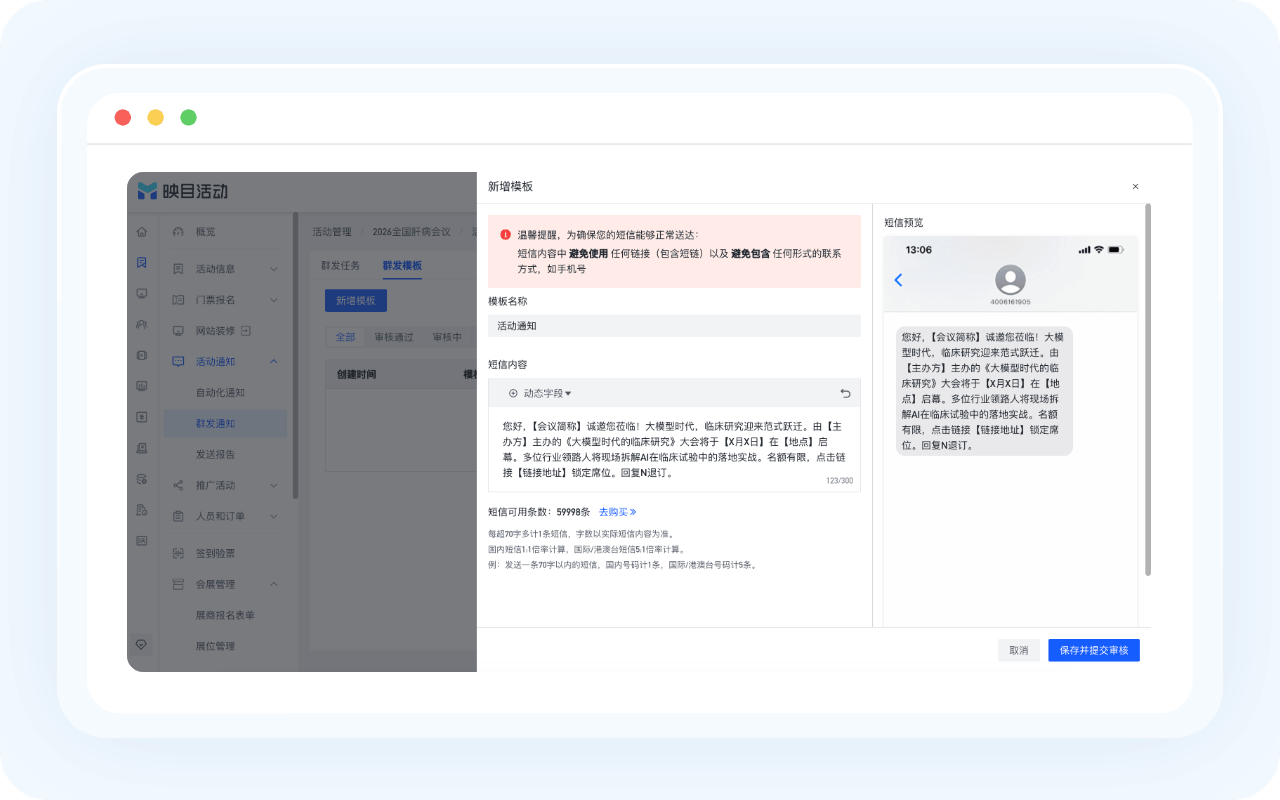Open 自动化通知 submenu item

(x=220, y=393)
